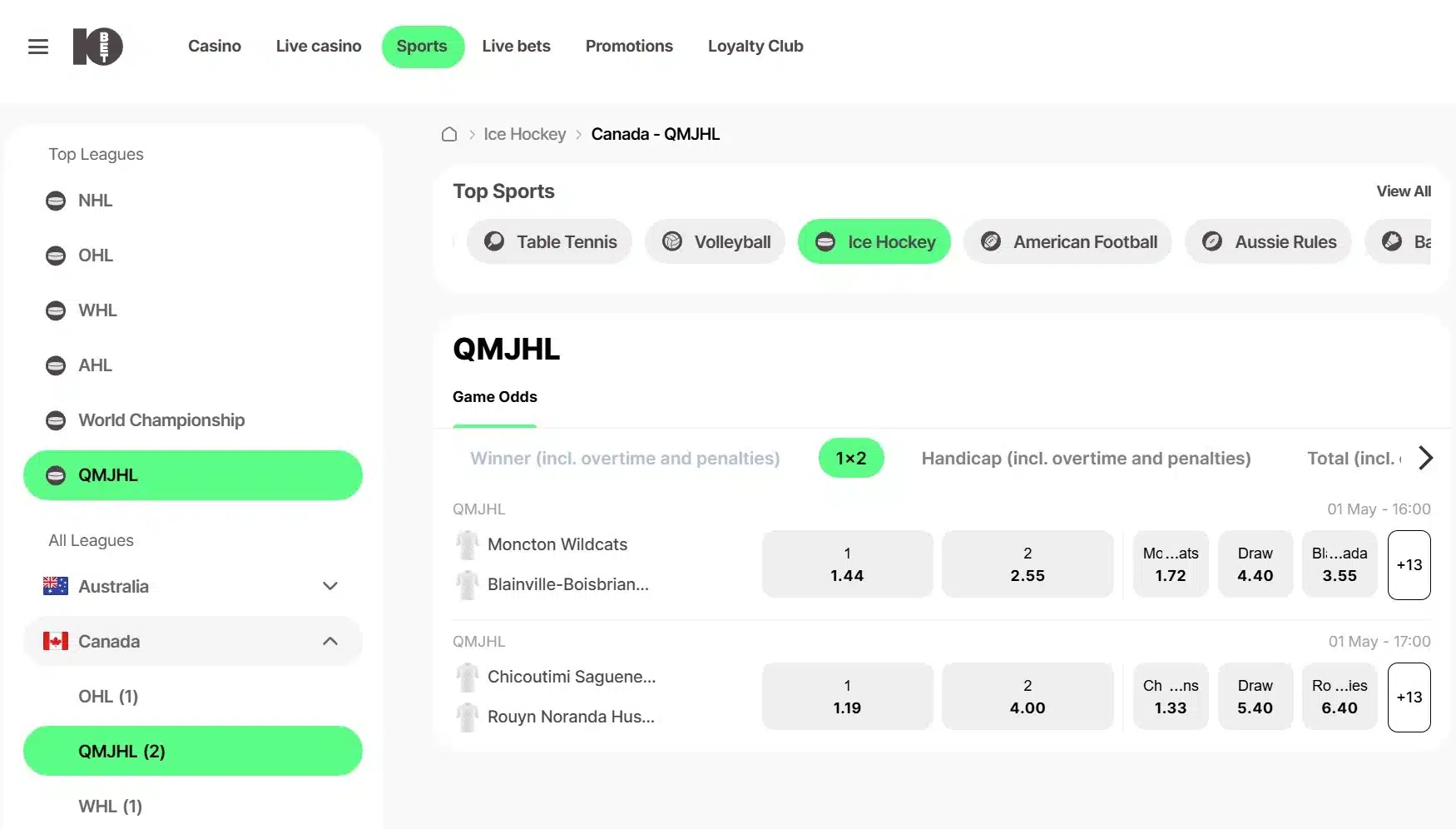Bet on Chicoutimi winner at 1.19
Screen dimensions: 1456x829
click(847, 697)
